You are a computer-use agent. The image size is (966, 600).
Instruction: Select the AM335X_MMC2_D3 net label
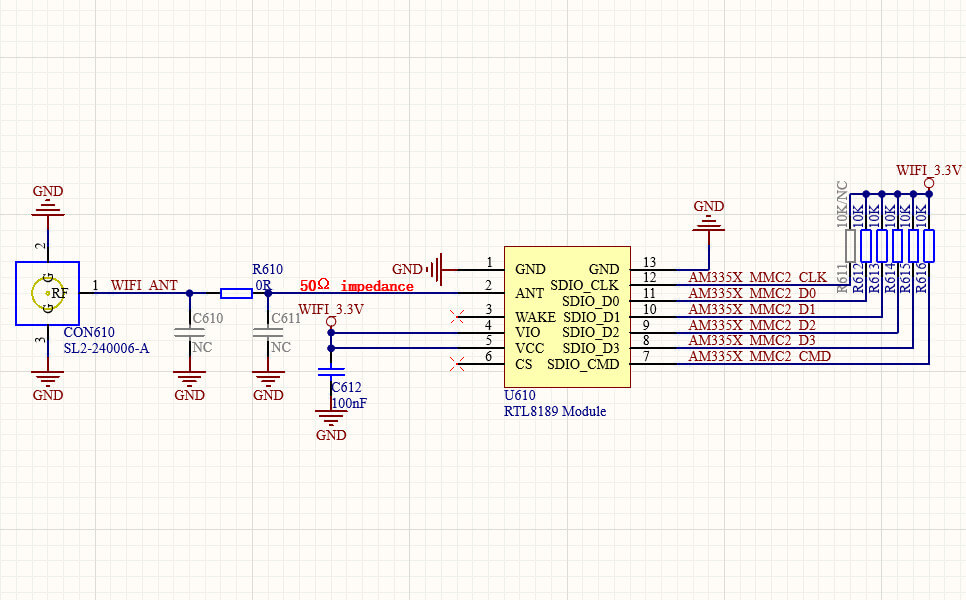pyautogui.click(x=752, y=340)
